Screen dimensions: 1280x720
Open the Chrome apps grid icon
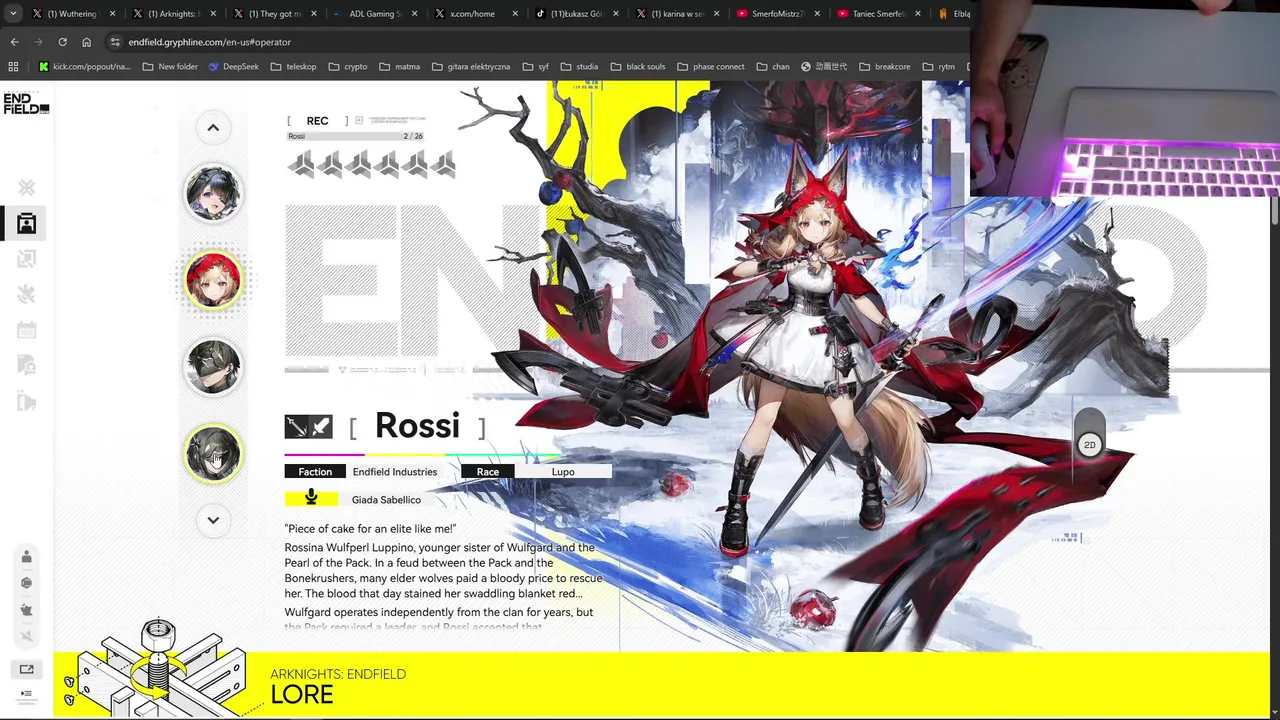pos(13,67)
